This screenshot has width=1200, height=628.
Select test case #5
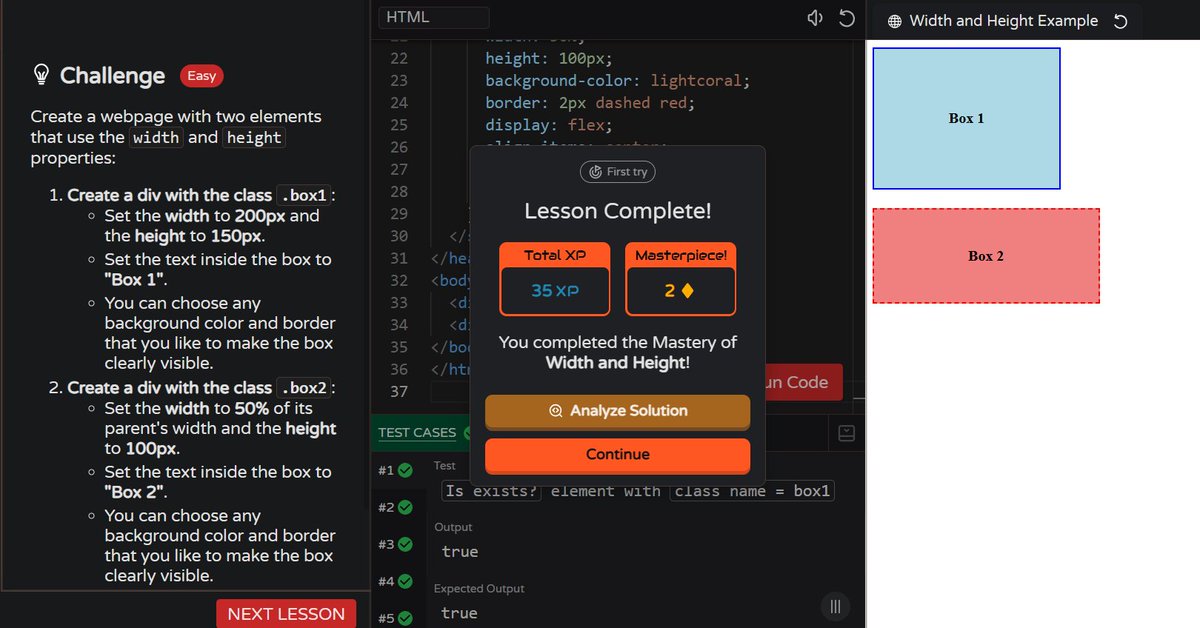396,618
